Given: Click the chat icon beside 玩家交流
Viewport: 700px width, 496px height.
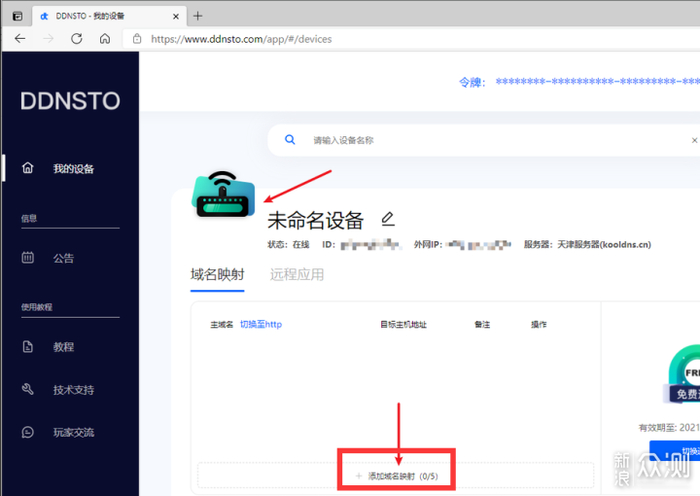Looking at the screenshot, I should [x=28, y=432].
